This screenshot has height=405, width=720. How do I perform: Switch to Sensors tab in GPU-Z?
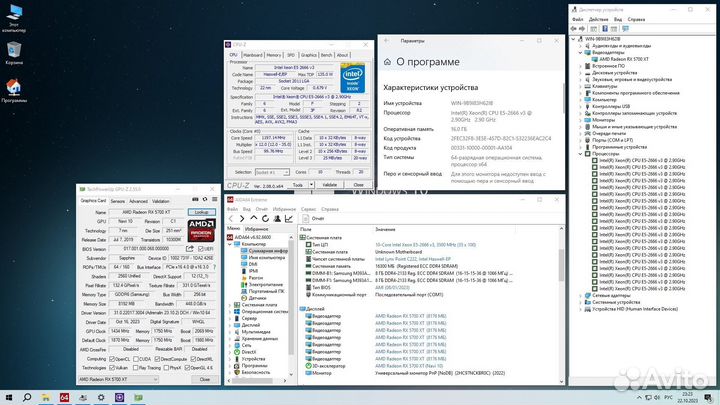pos(118,201)
